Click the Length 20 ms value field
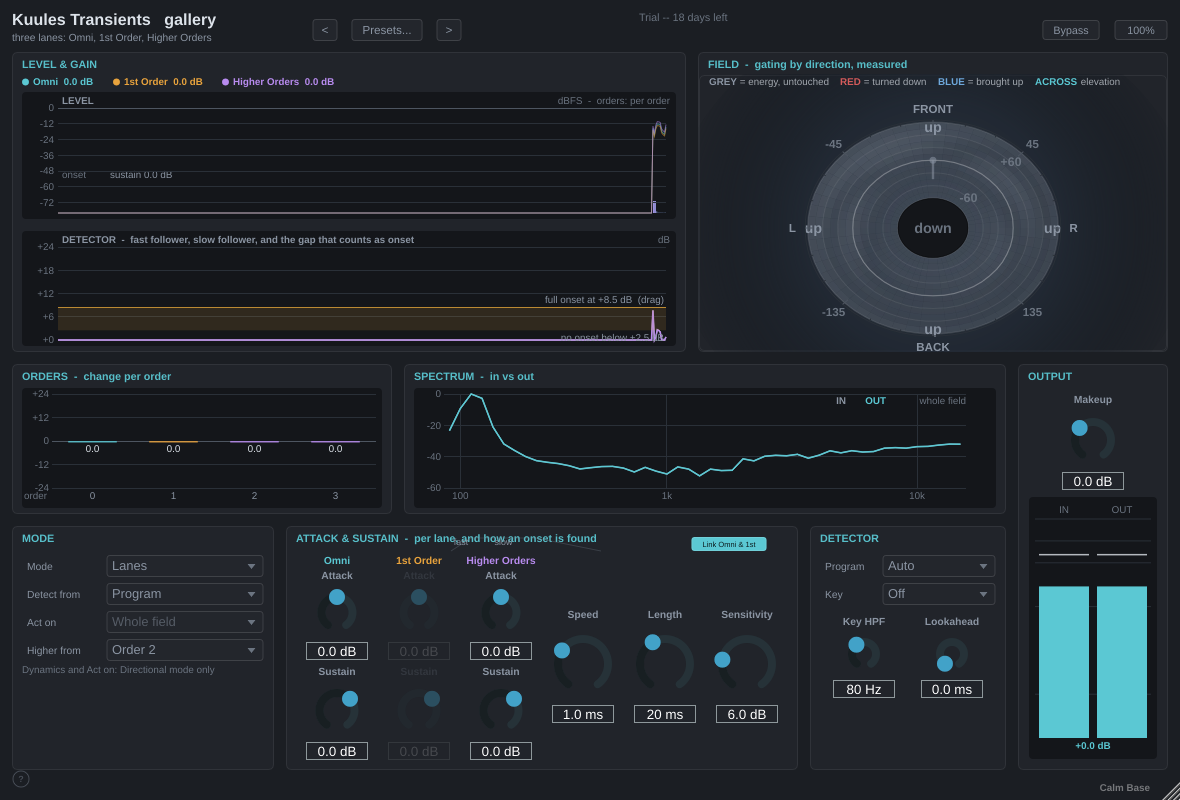The width and height of the screenshot is (1180, 800). click(x=665, y=714)
